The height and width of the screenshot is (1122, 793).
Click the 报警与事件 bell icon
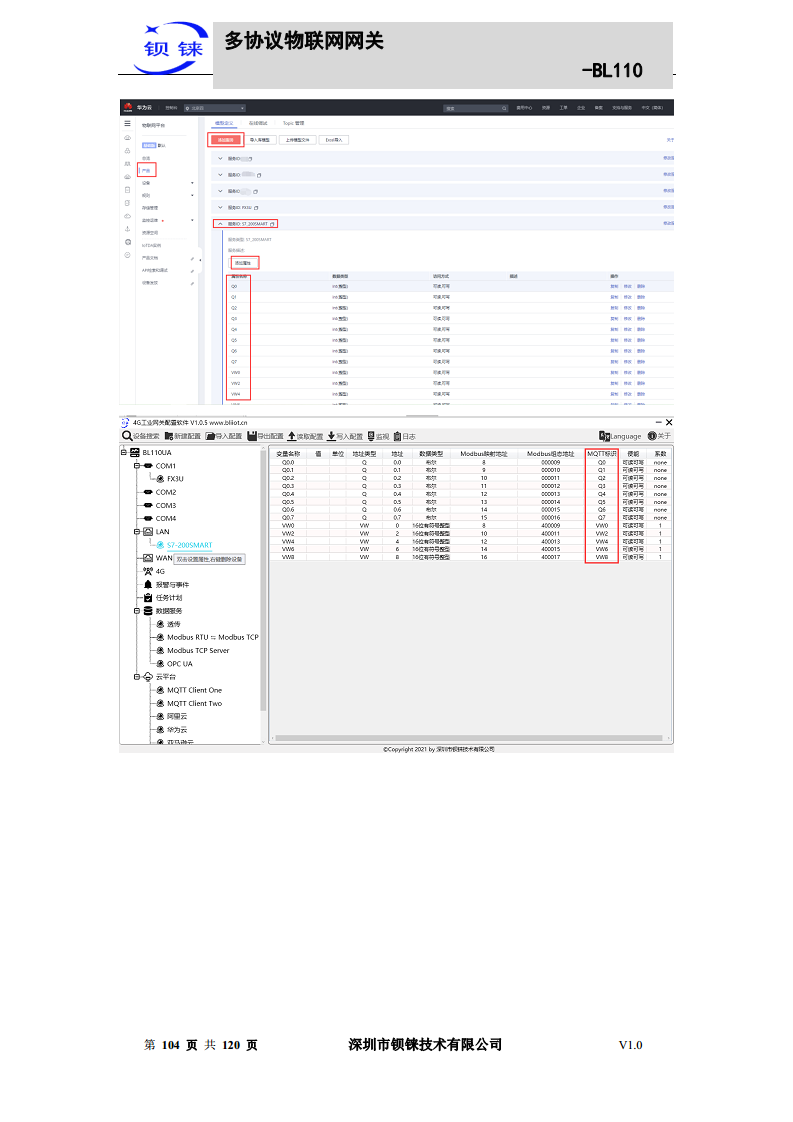148,585
